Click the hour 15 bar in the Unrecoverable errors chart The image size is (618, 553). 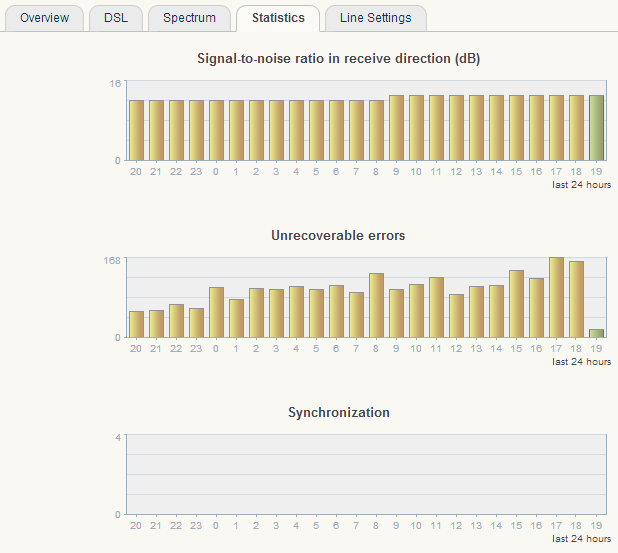click(x=516, y=304)
